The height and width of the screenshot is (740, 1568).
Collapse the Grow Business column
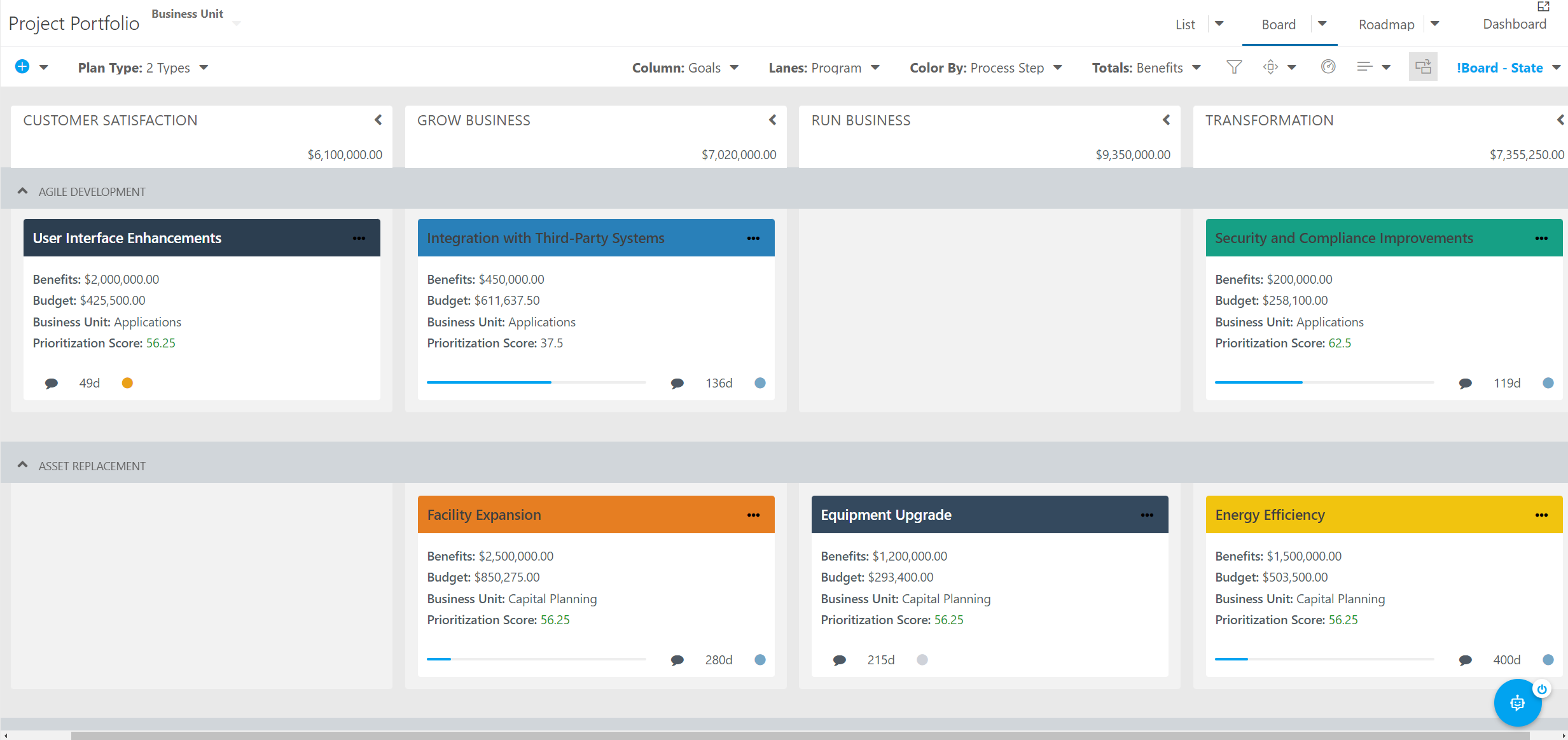point(773,120)
